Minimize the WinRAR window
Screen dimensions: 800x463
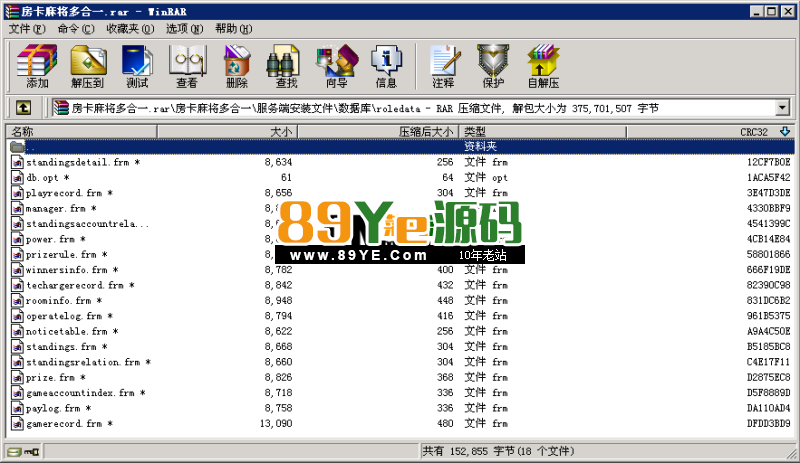tap(757, 11)
